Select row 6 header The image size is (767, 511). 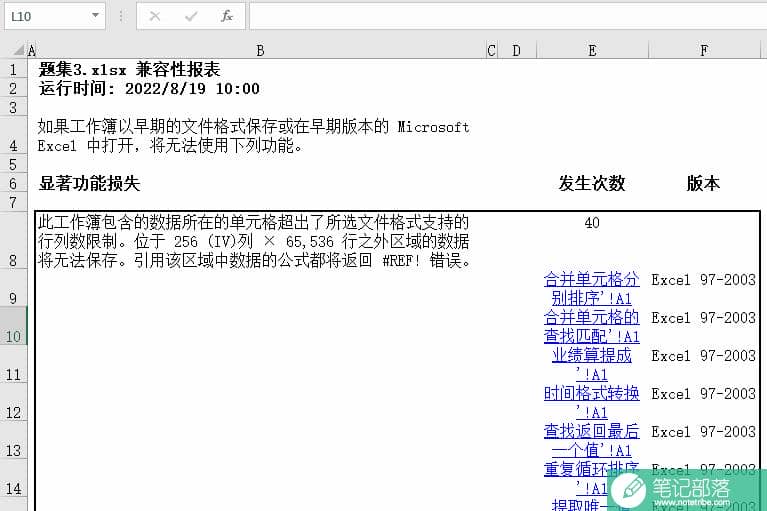tap(13, 184)
